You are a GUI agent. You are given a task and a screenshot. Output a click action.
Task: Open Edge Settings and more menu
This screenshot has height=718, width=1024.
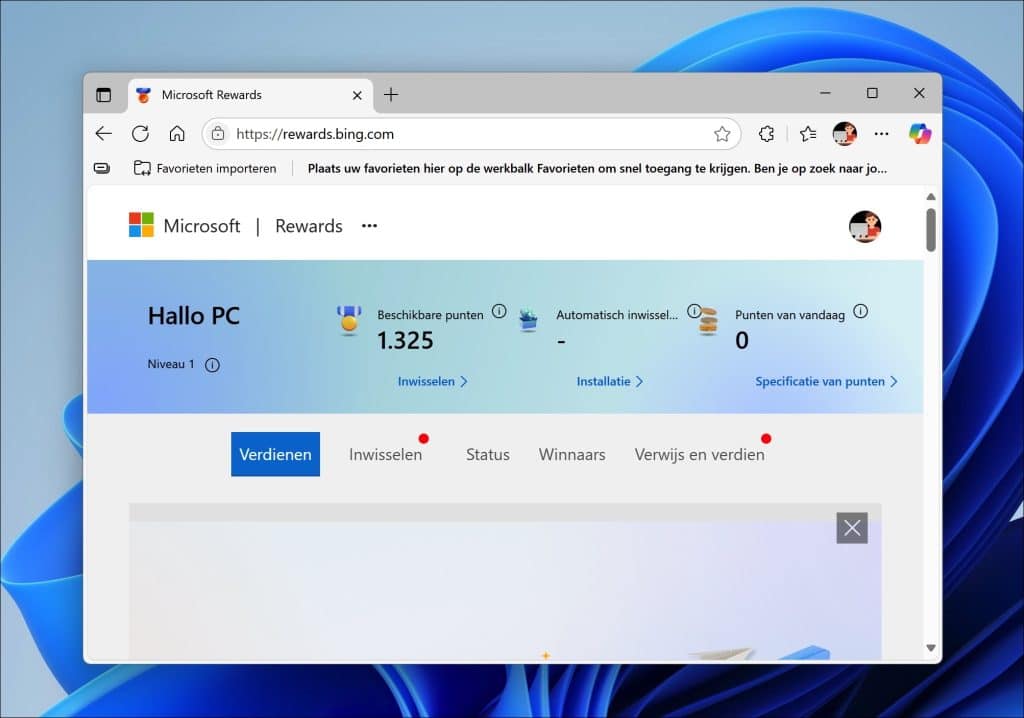point(882,134)
